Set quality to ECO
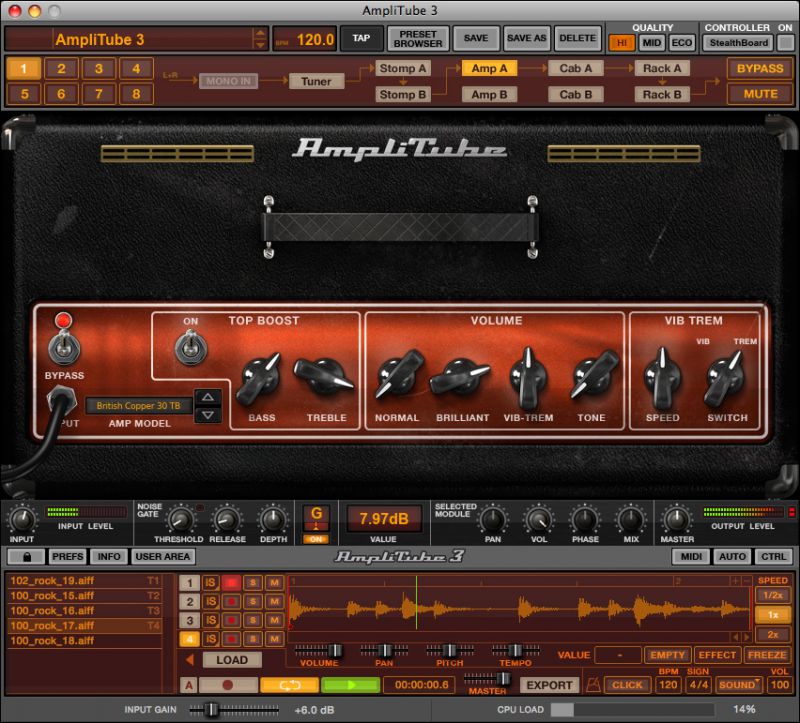Image resolution: width=800 pixels, height=723 pixels. click(681, 43)
